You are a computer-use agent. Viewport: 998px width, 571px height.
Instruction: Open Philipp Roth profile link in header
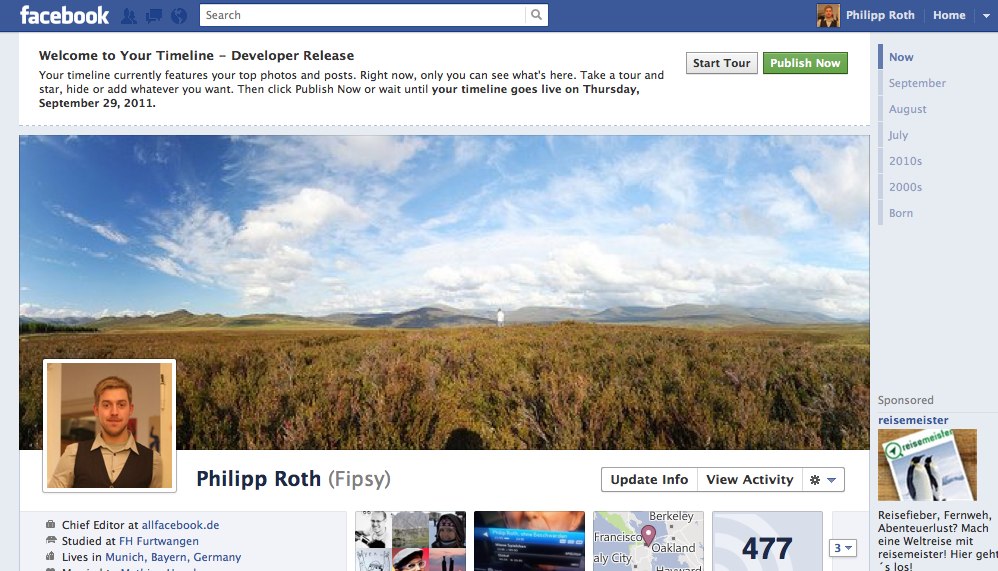[x=880, y=15]
